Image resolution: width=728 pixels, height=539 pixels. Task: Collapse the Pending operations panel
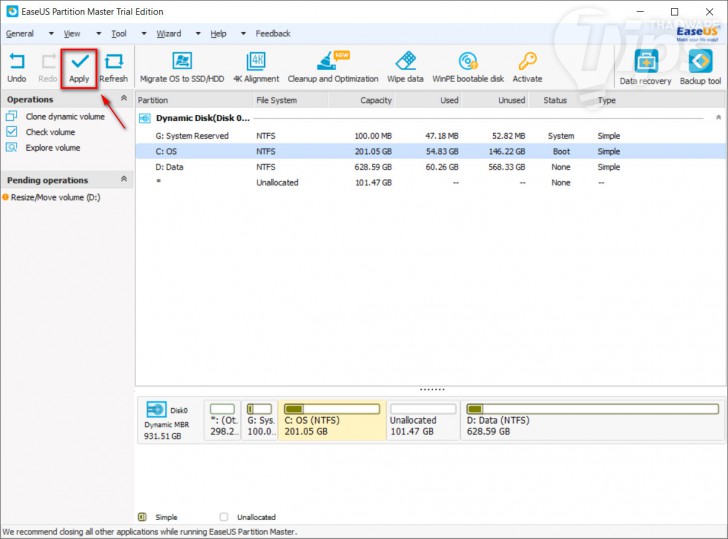124,179
